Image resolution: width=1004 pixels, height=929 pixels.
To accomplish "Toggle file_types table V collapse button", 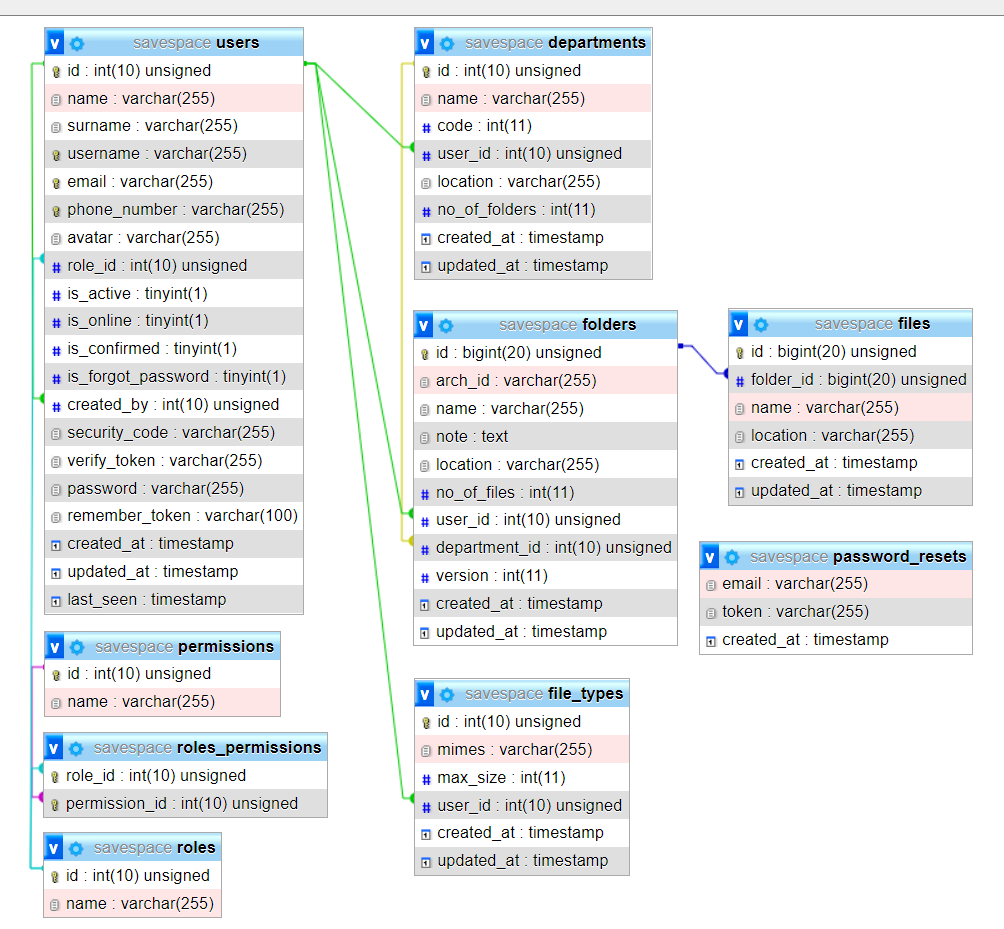I will [425, 694].
